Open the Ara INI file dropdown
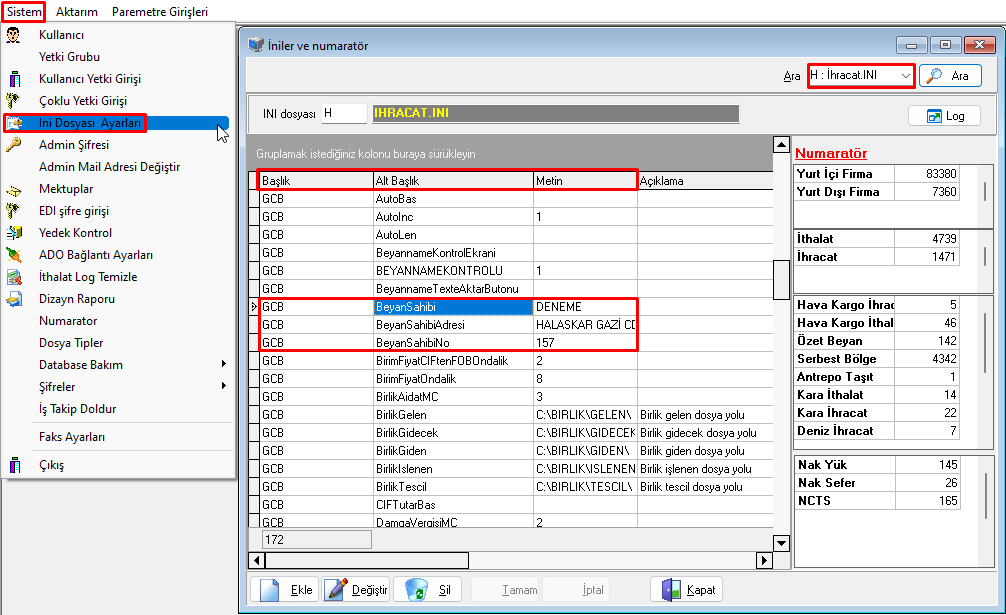 (x=905, y=76)
